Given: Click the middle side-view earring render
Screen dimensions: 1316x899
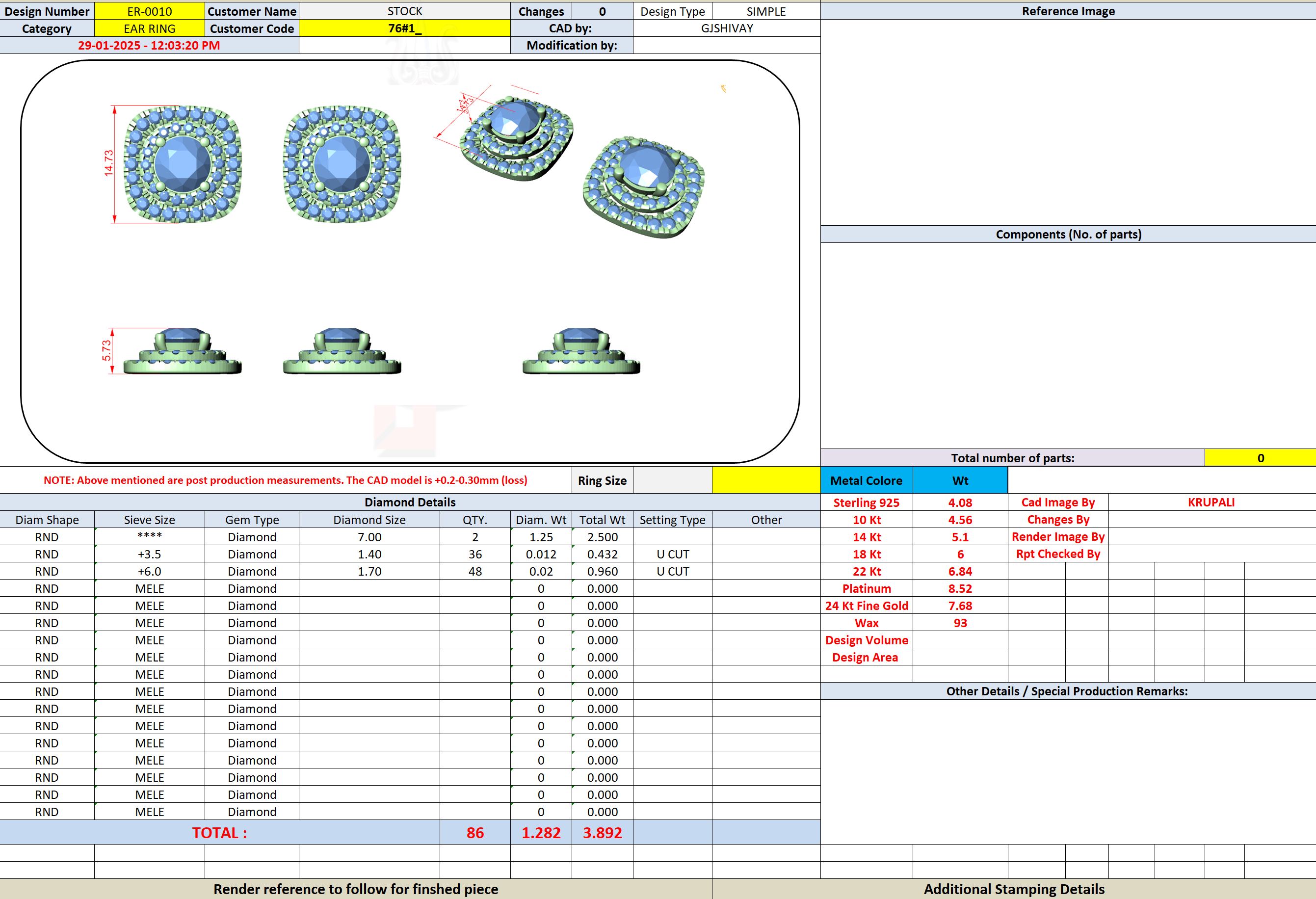Looking at the screenshot, I should pos(342,351).
